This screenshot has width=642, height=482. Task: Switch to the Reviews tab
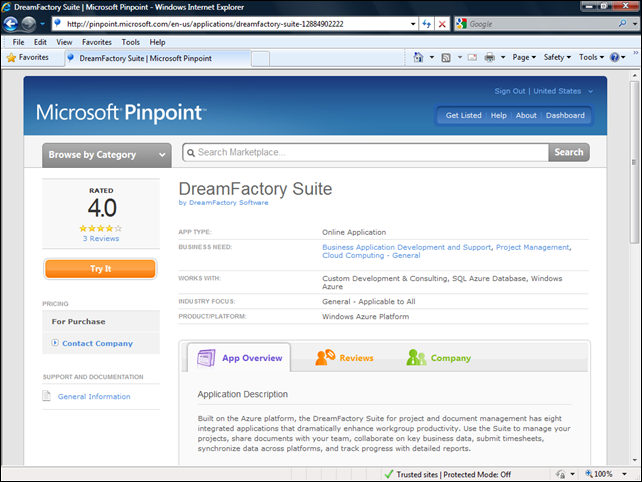344,358
